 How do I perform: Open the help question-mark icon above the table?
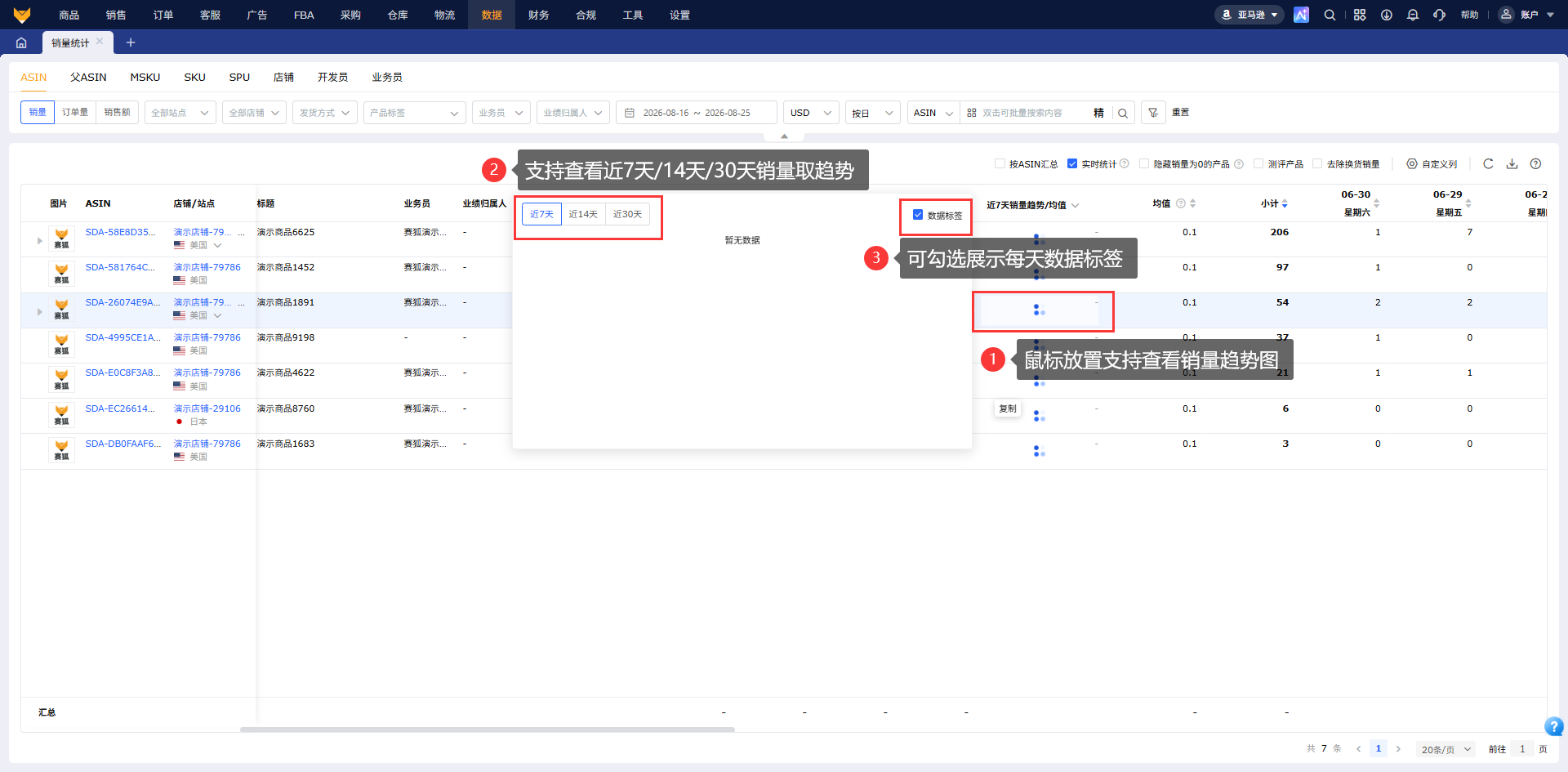click(x=1535, y=163)
